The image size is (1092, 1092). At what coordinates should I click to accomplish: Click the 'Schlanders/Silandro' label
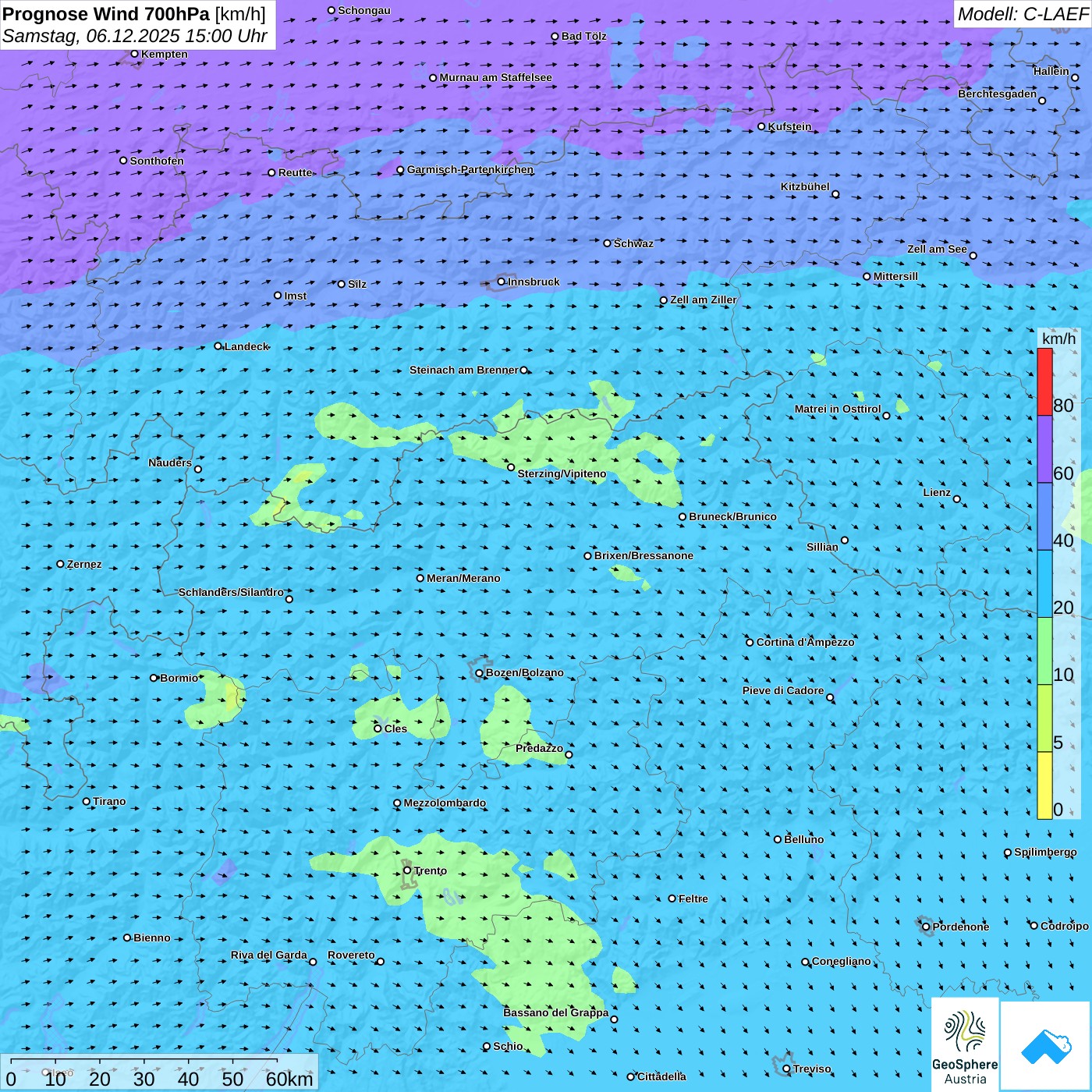[x=231, y=592]
